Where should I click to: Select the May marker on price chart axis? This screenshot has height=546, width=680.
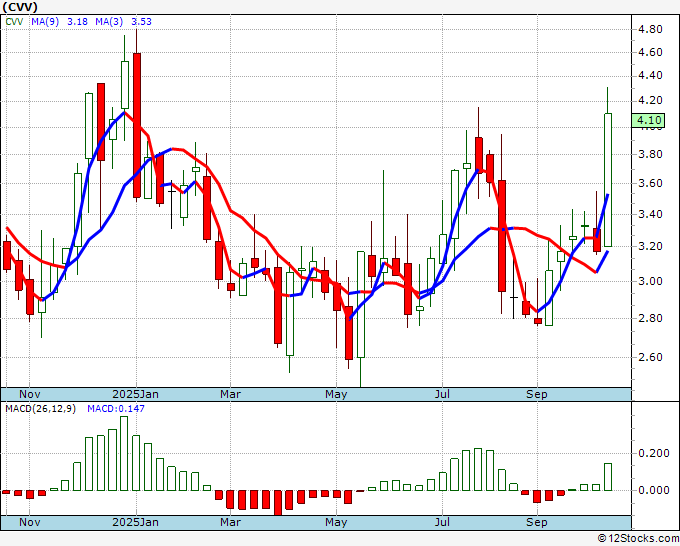[336, 394]
